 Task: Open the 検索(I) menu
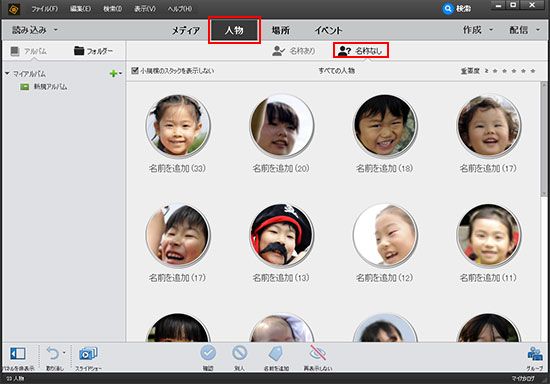pyautogui.click(x=112, y=9)
